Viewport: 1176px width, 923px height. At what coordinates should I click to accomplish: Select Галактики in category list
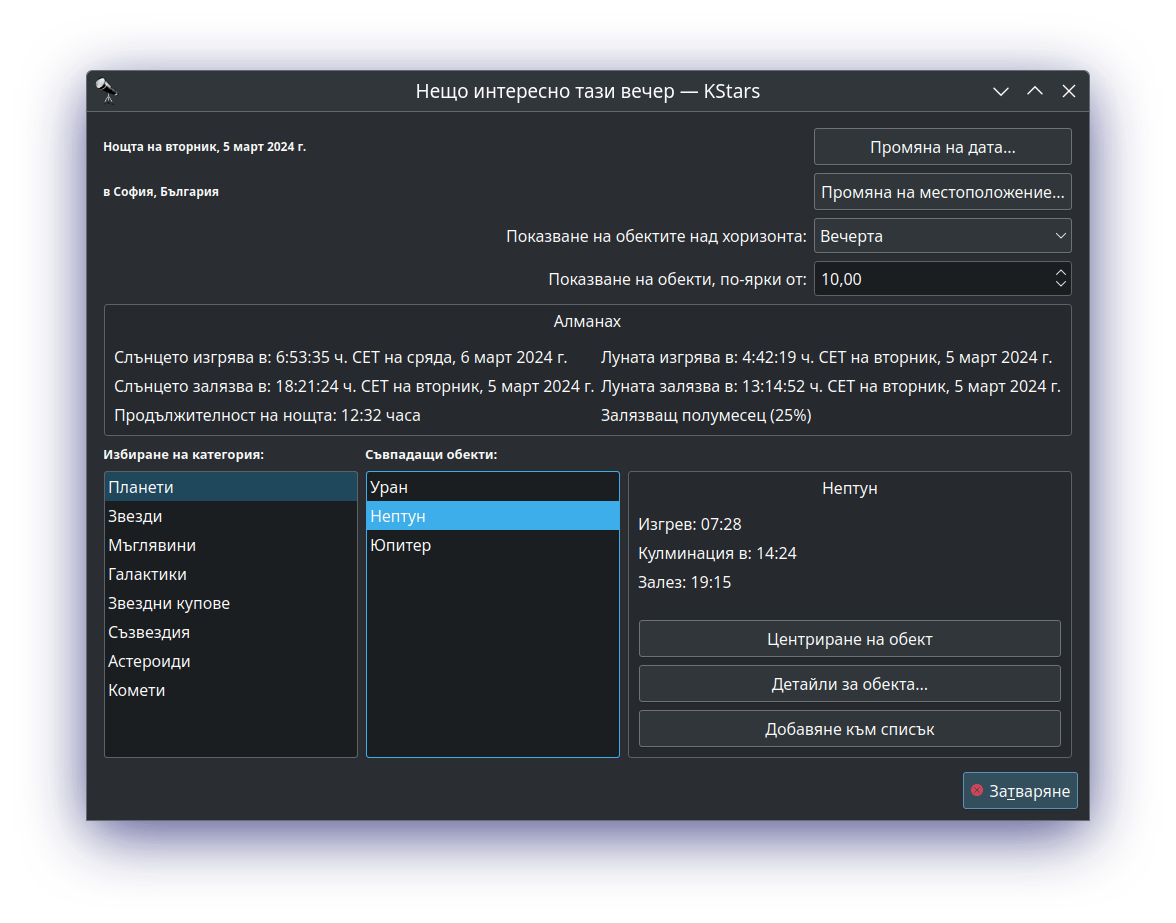pos(147,574)
